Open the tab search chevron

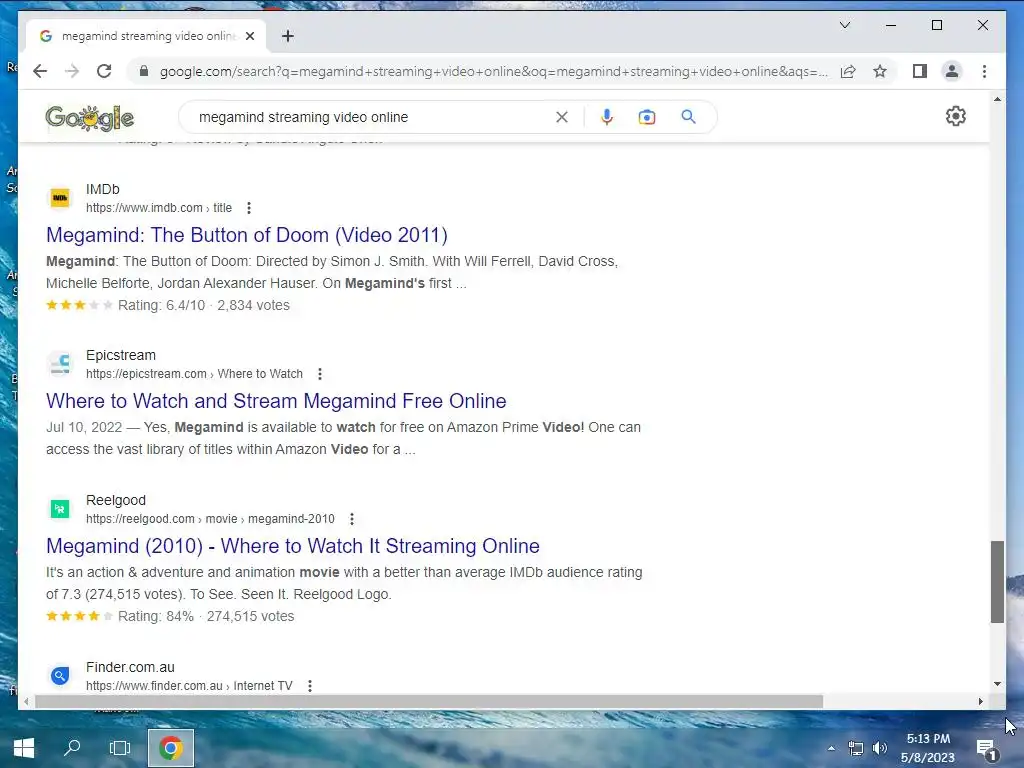coord(844,25)
